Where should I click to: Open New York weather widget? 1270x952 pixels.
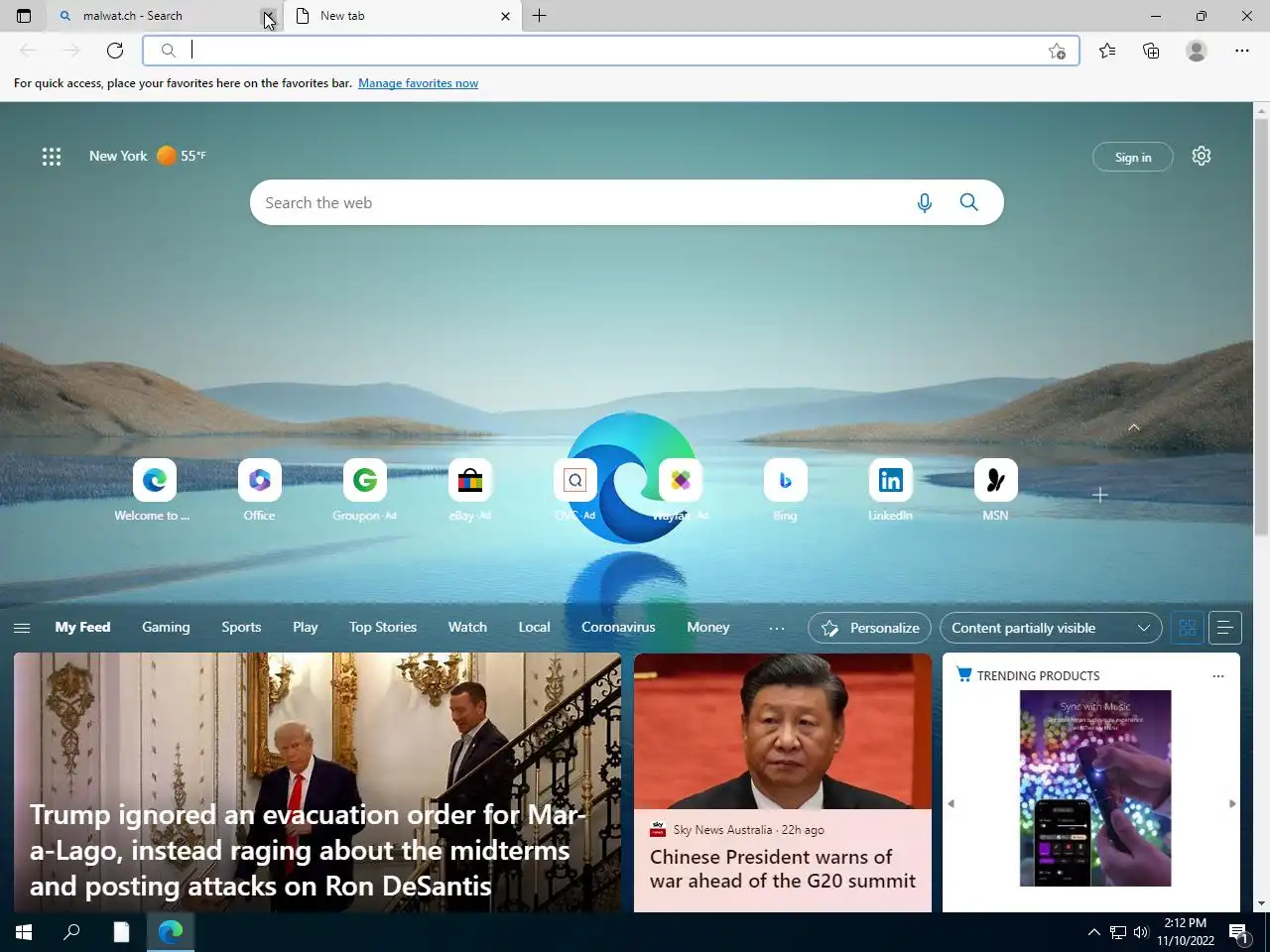[x=148, y=156]
